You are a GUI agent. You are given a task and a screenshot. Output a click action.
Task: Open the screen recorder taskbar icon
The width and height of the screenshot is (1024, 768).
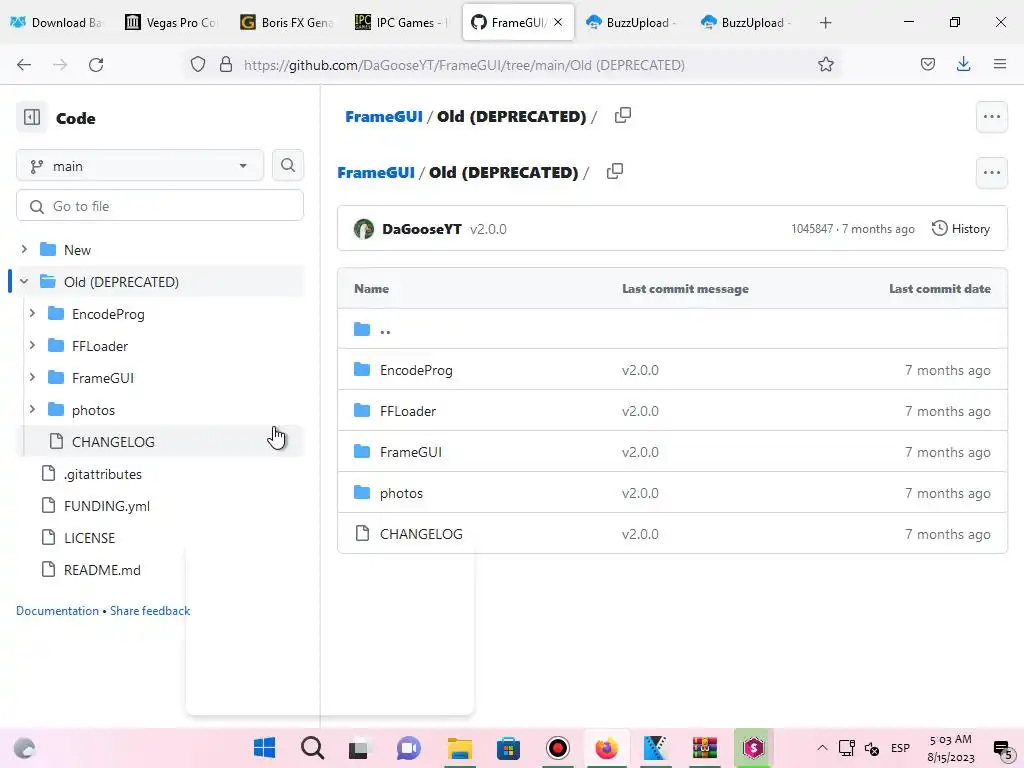click(x=557, y=748)
